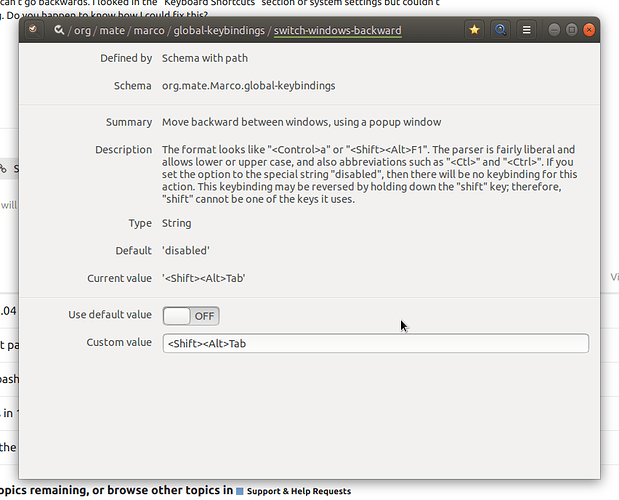Click the default value 'disabled'
619x500 pixels.
(186, 251)
